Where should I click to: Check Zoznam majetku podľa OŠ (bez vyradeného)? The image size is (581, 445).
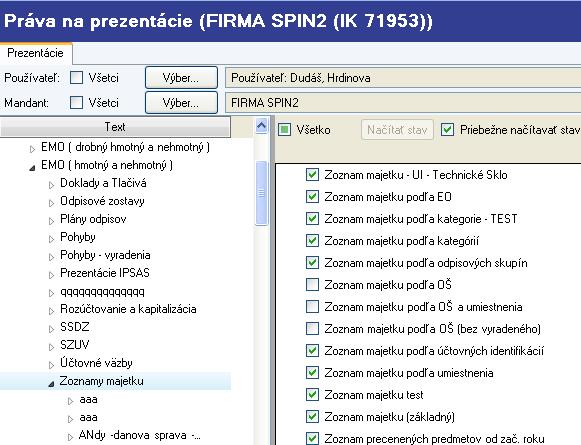(x=312, y=329)
